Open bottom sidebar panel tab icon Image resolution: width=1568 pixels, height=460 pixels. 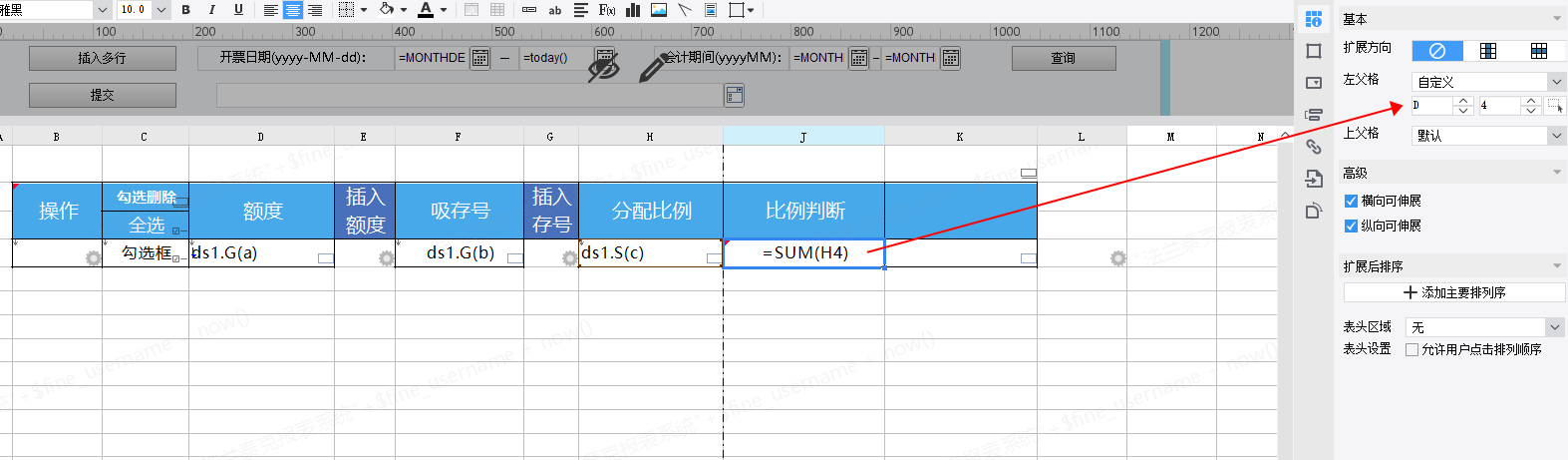(x=1314, y=211)
